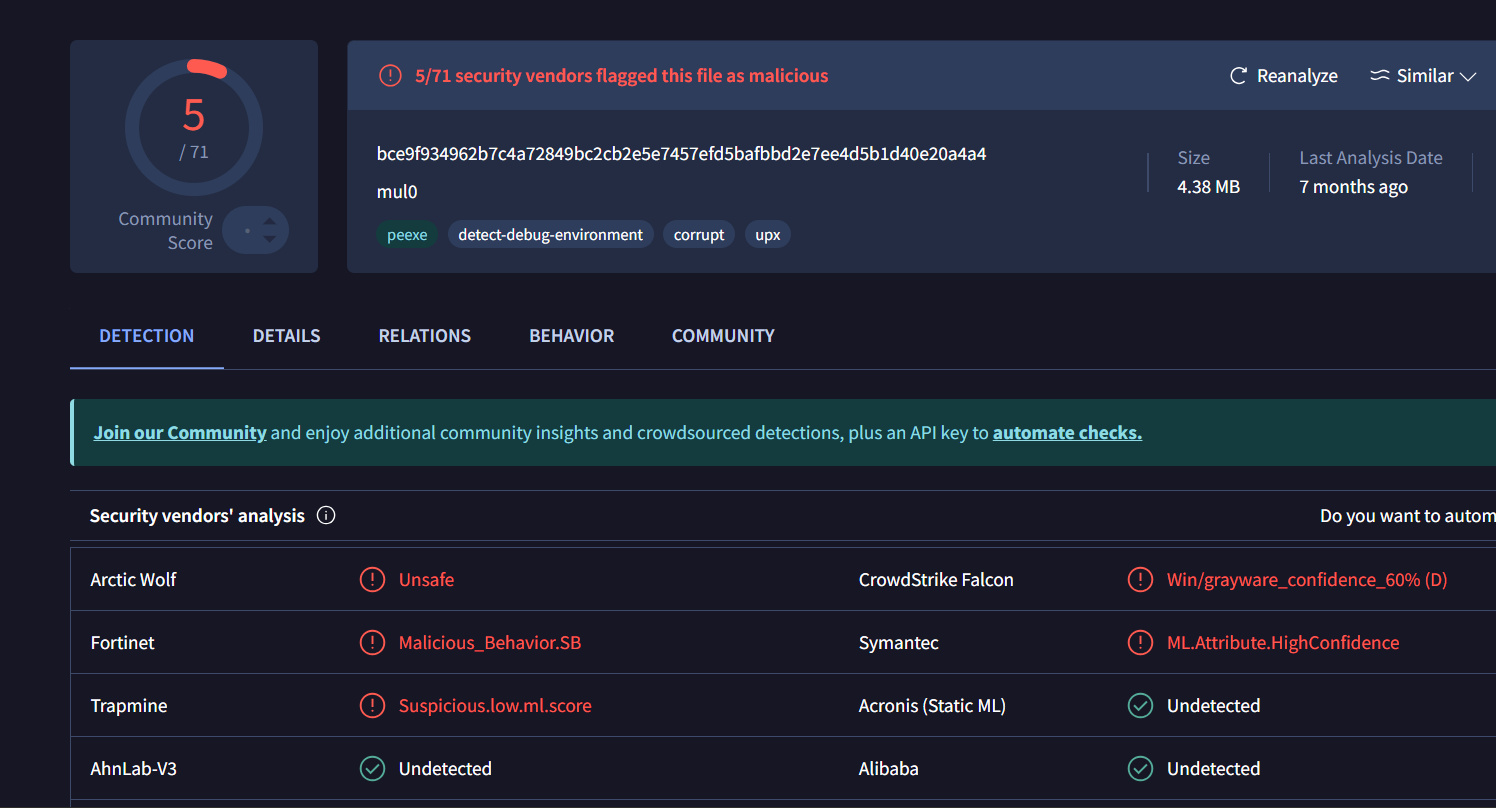Switch to the DETAILS tab

pyautogui.click(x=286, y=336)
